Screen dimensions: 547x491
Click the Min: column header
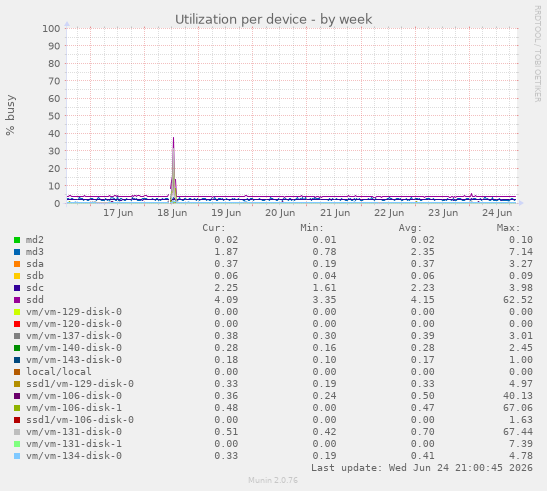click(312, 228)
